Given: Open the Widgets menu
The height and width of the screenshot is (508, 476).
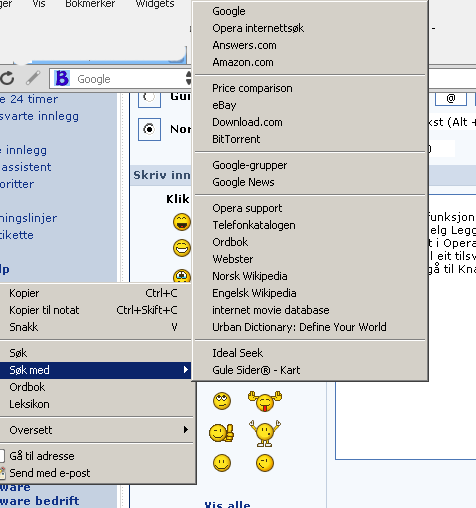Looking at the screenshot, I should click(155, 4).
